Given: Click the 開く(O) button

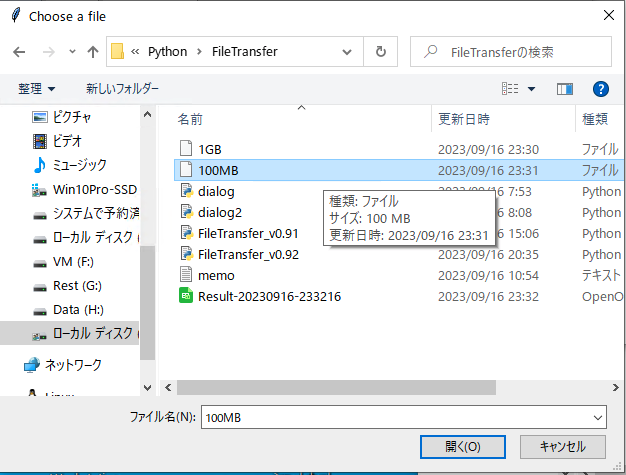Looking at the screenshot, I should [463, 447].
